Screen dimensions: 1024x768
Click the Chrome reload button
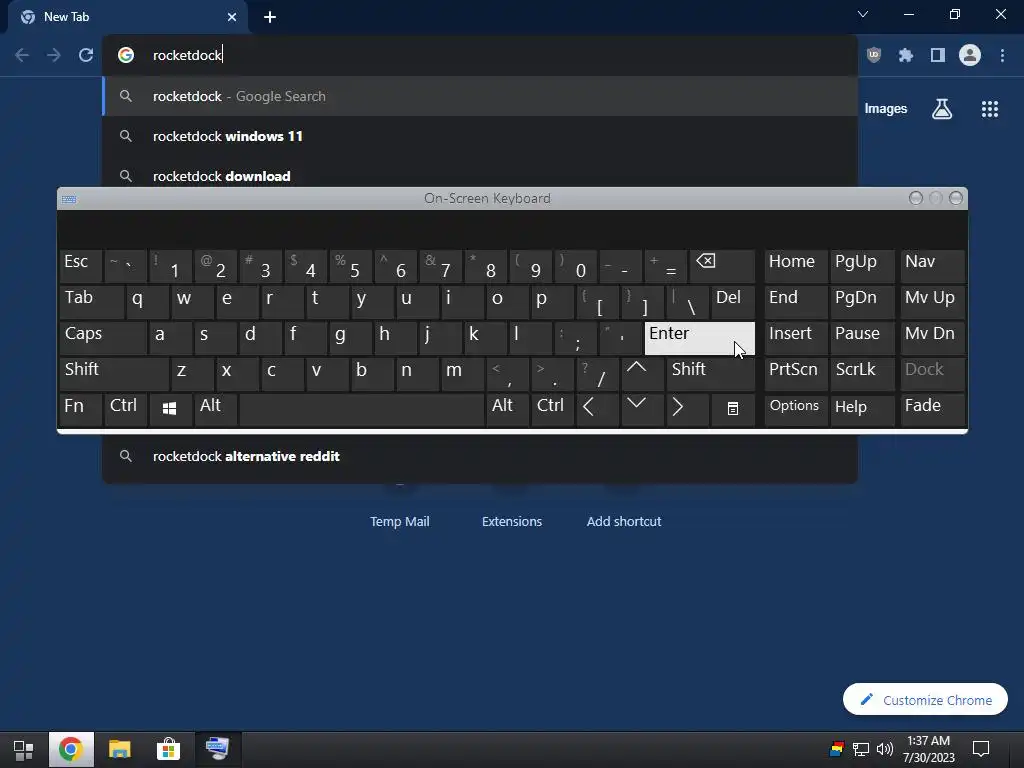click(x=86, y=55)
